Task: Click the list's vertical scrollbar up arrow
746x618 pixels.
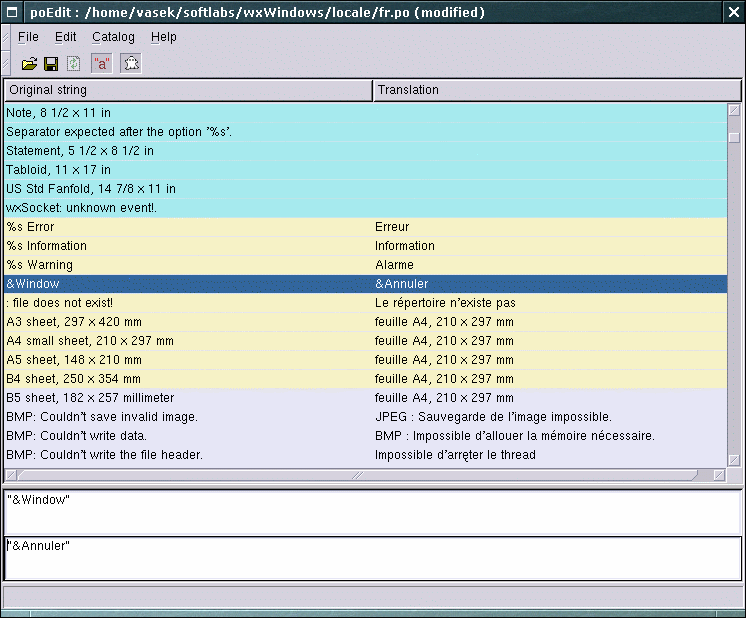Action: point(734,110)
